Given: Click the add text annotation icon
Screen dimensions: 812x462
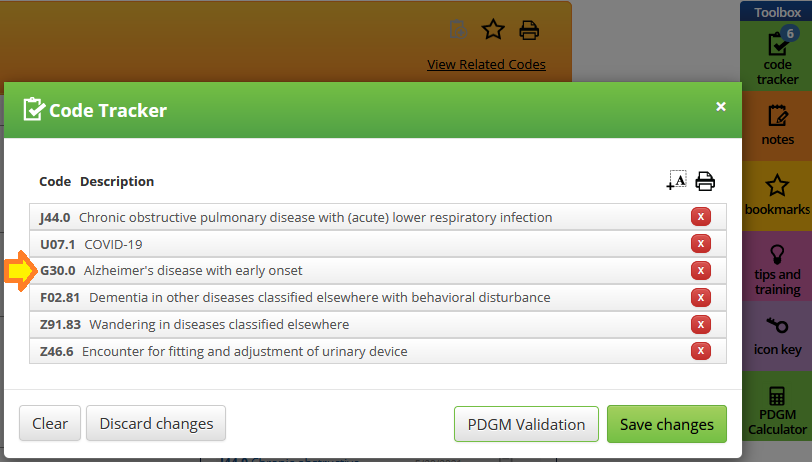Looking at the screenshot, I should (676, 180).
